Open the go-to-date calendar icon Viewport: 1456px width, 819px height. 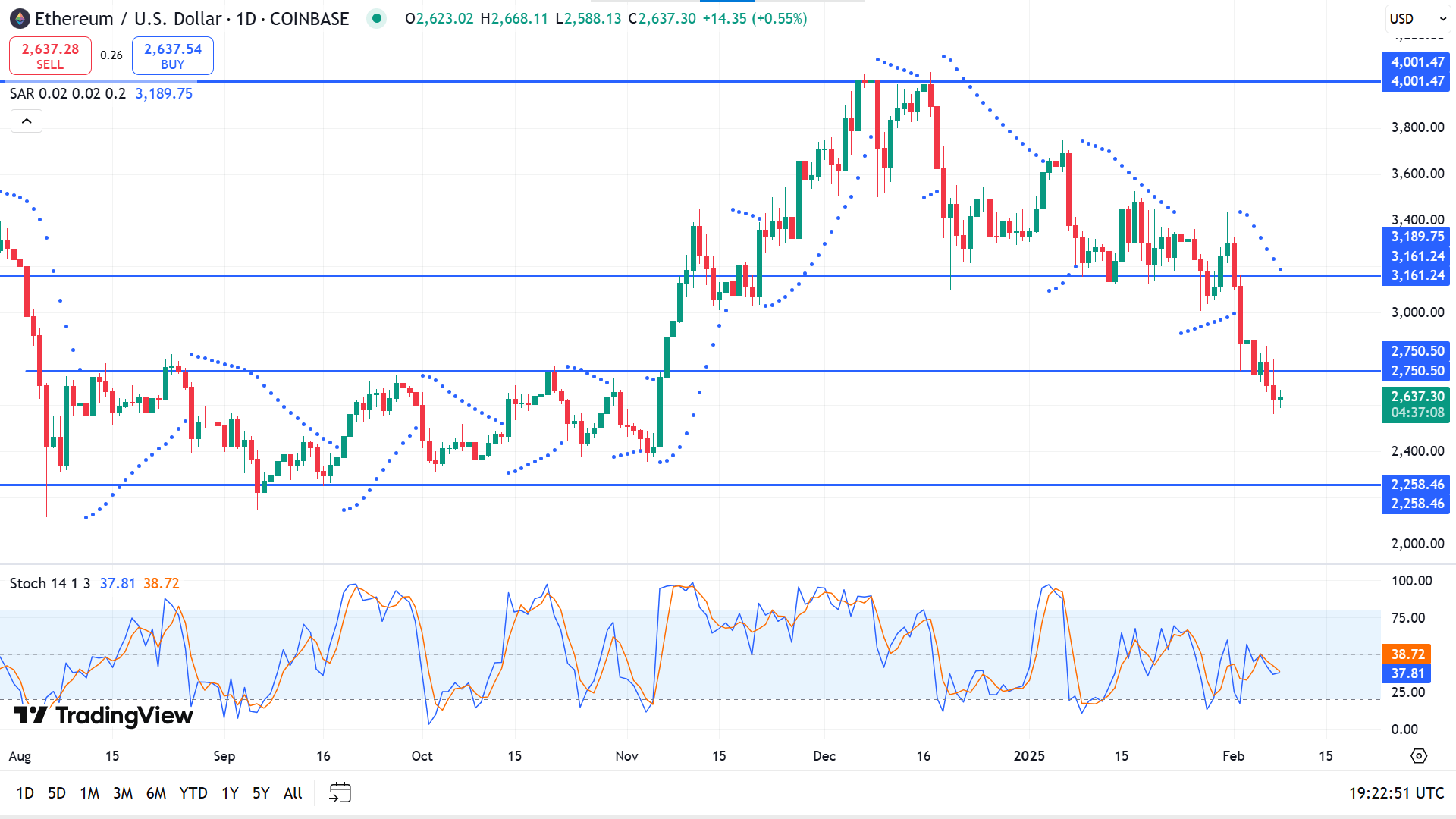coord(340,792)
